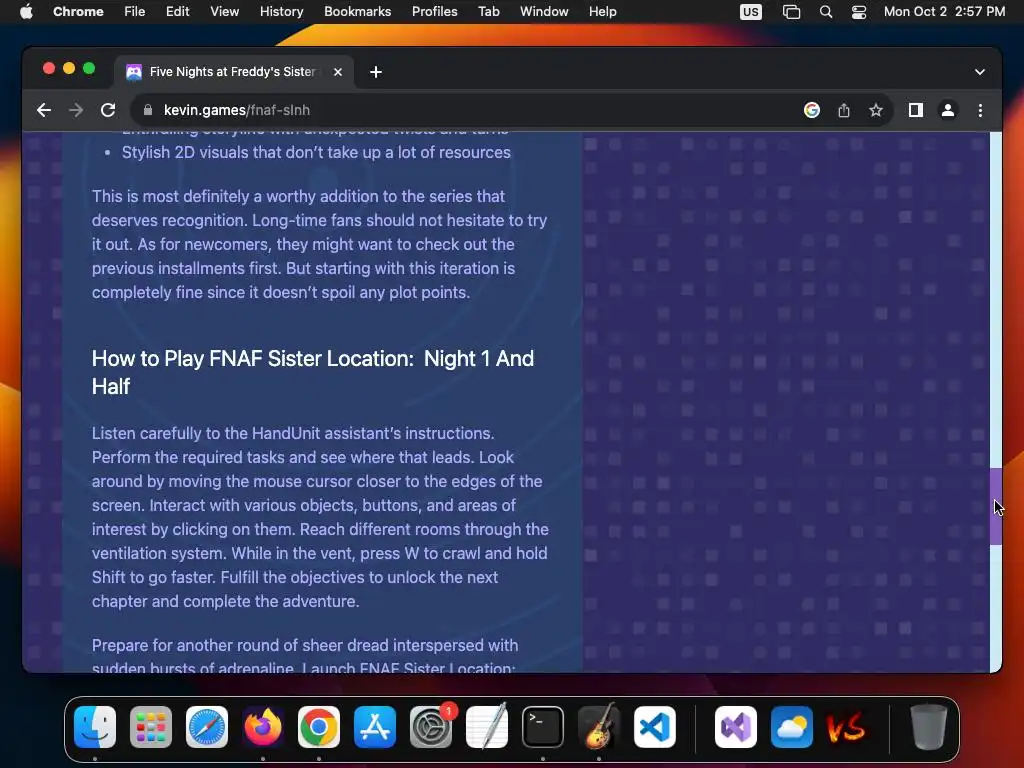Open Launchpad from the dock
Screen dimensions: 1024x768
click(151, 727)
